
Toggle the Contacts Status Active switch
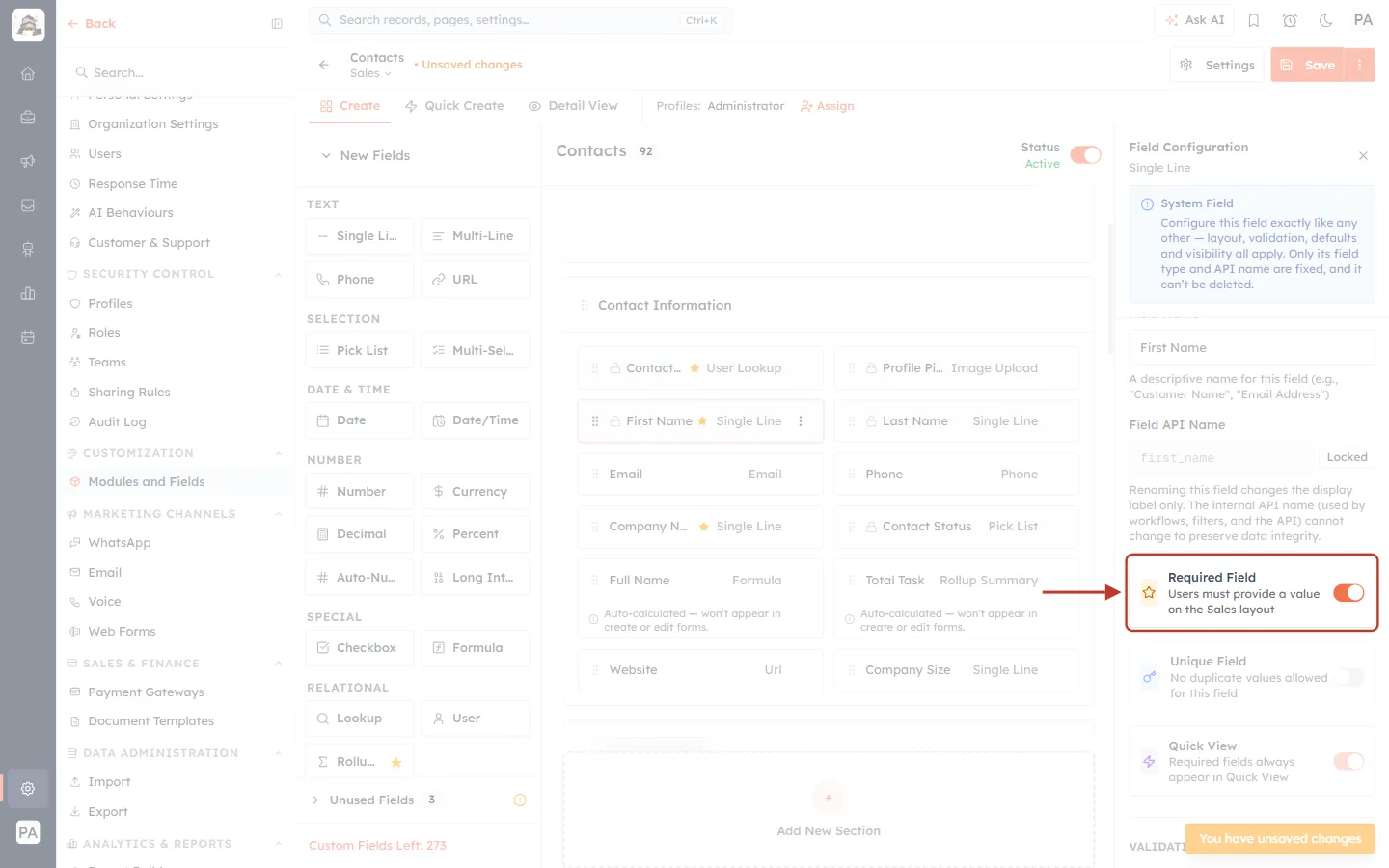pos(1086,155)
